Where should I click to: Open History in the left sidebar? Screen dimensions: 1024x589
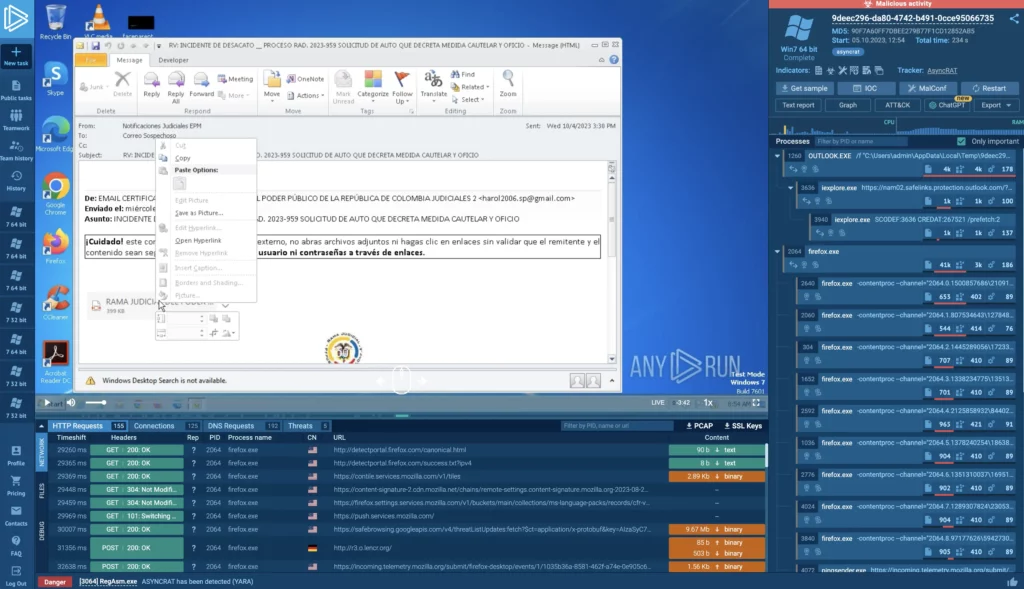coord(16,178)
